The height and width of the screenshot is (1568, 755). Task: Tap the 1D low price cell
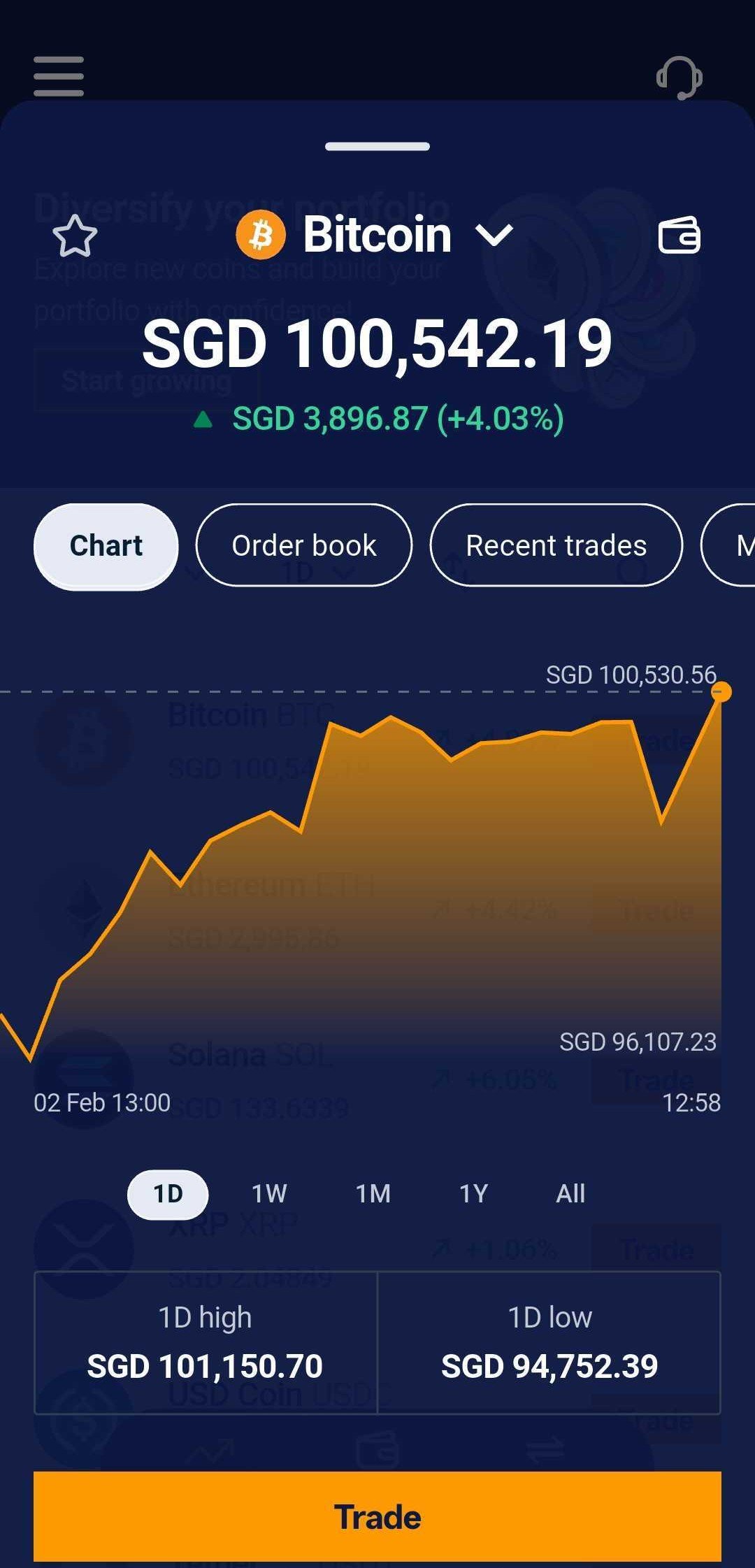[x=549, y=1343]
